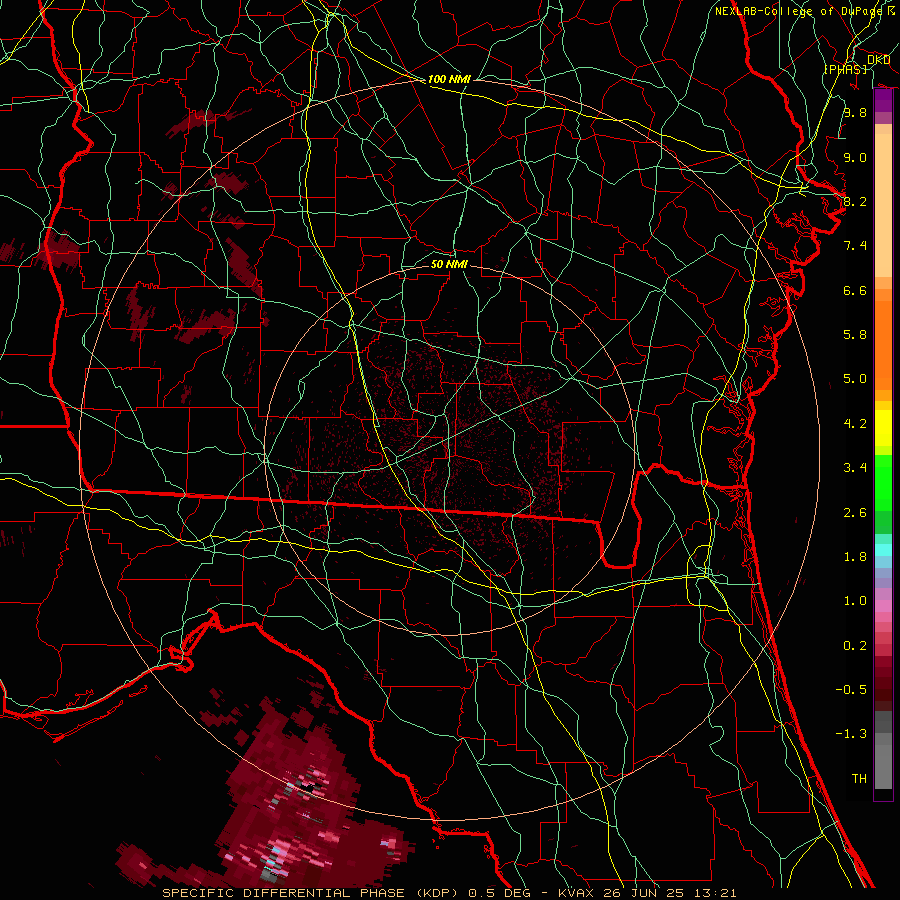Click the -0.5 value on color scale
The image size is (900, 900).
click(851, 690)
